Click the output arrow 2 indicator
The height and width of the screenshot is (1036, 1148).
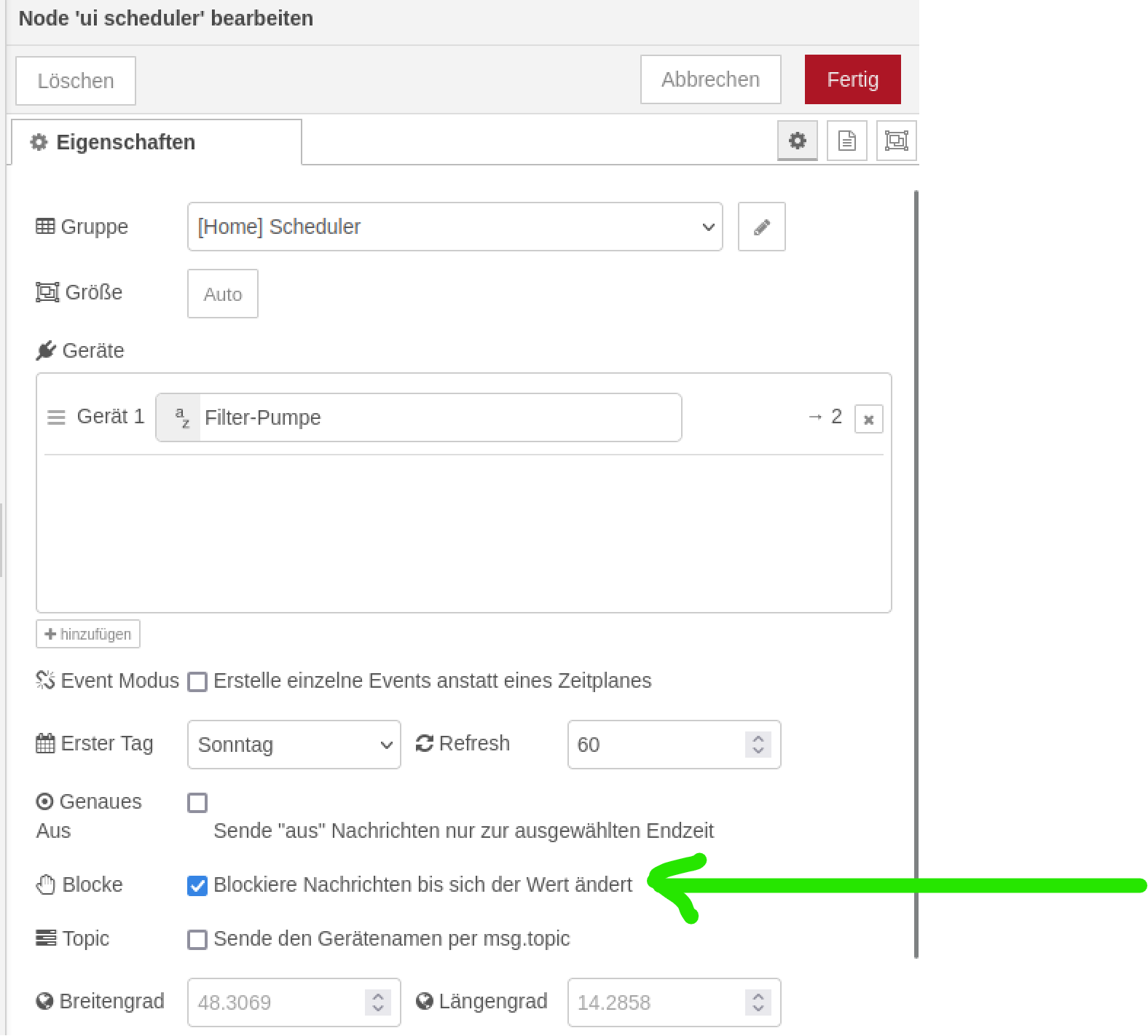825,416
